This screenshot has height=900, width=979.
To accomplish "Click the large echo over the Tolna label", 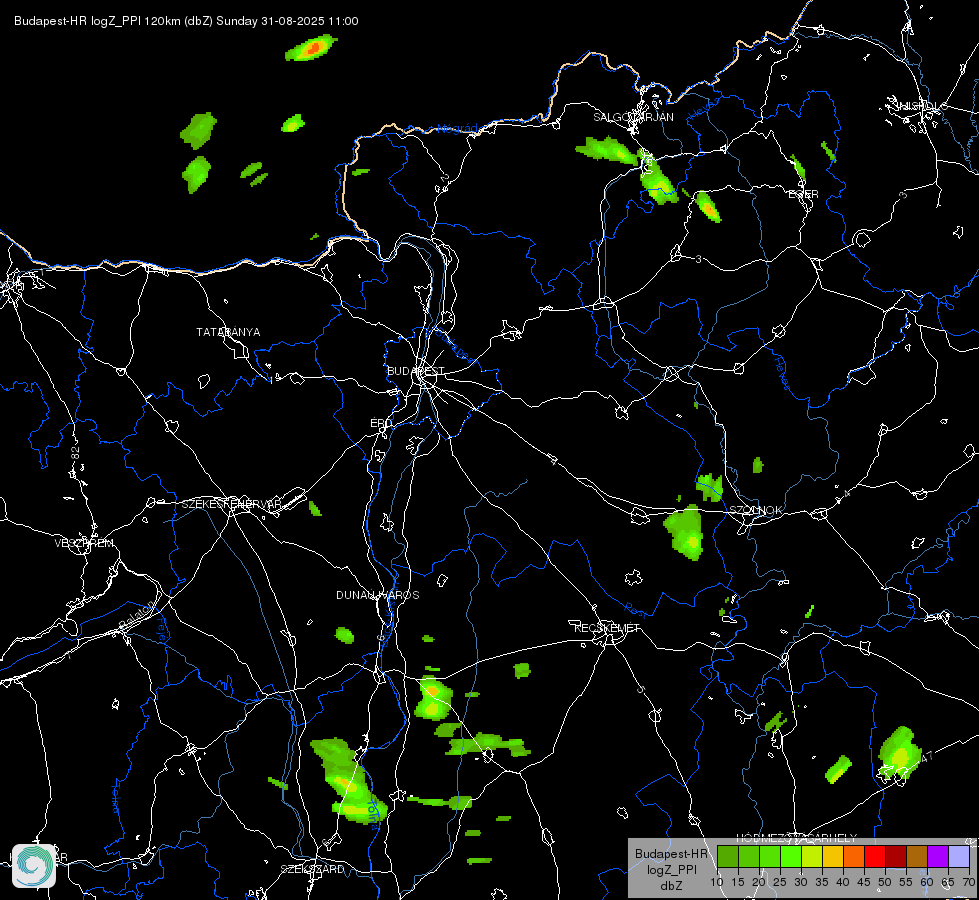I will pos(348,781).
